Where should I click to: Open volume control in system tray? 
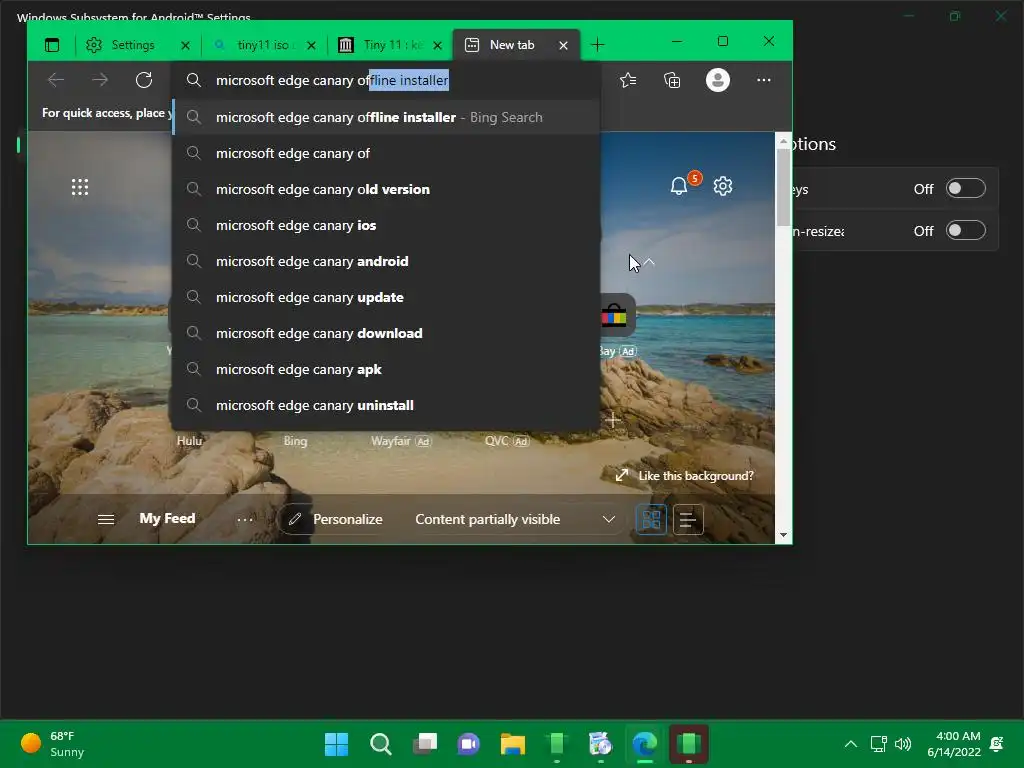[x=903, y=744]
